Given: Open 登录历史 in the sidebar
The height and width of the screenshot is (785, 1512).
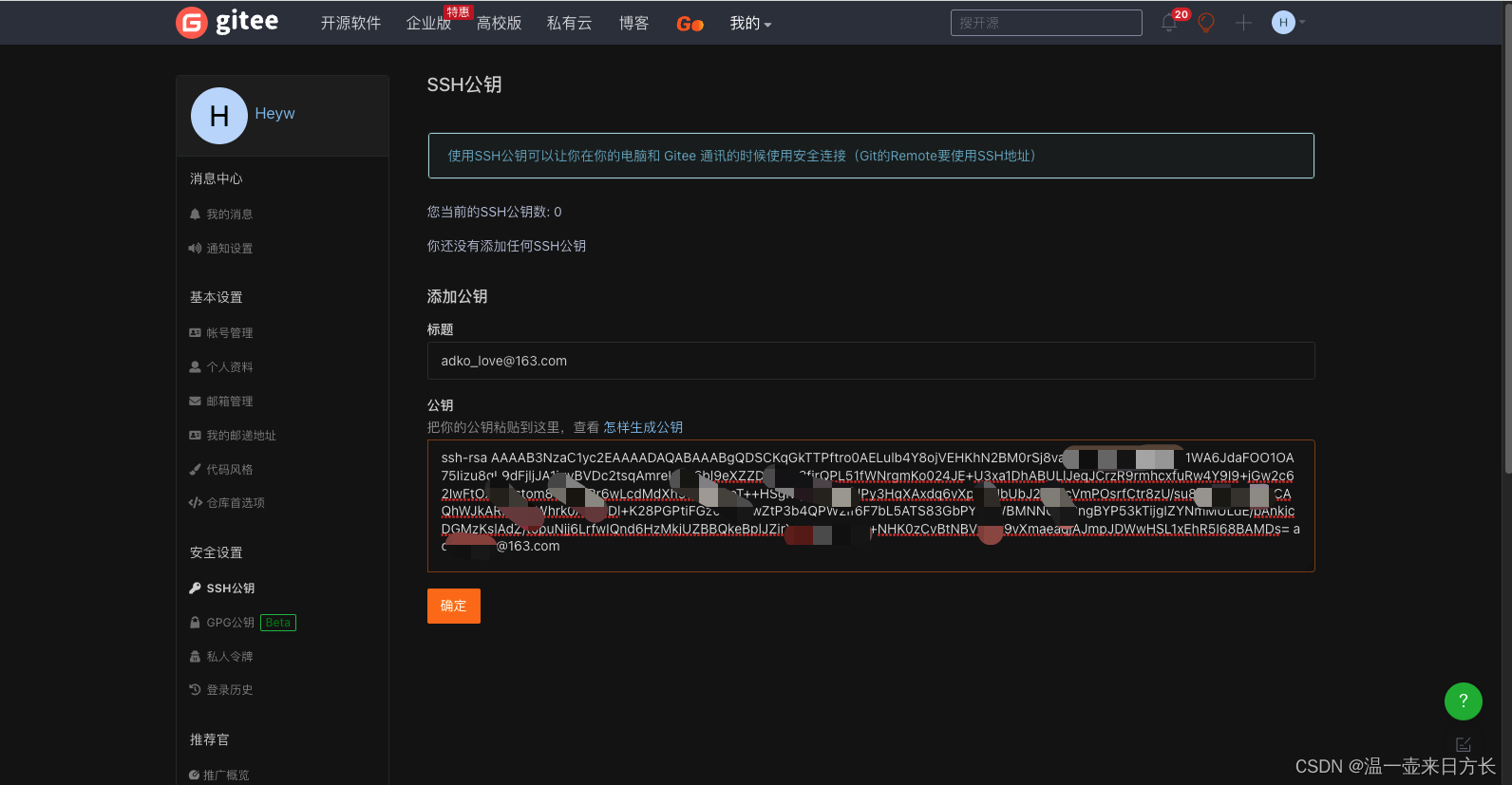Looking at the screenshot, I should (229, 690).
